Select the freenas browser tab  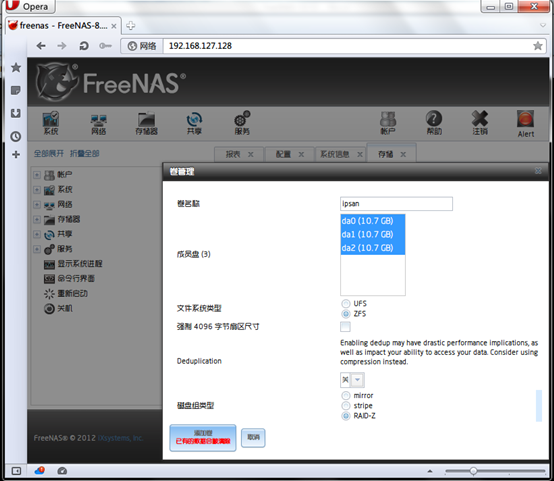[63, 25]
